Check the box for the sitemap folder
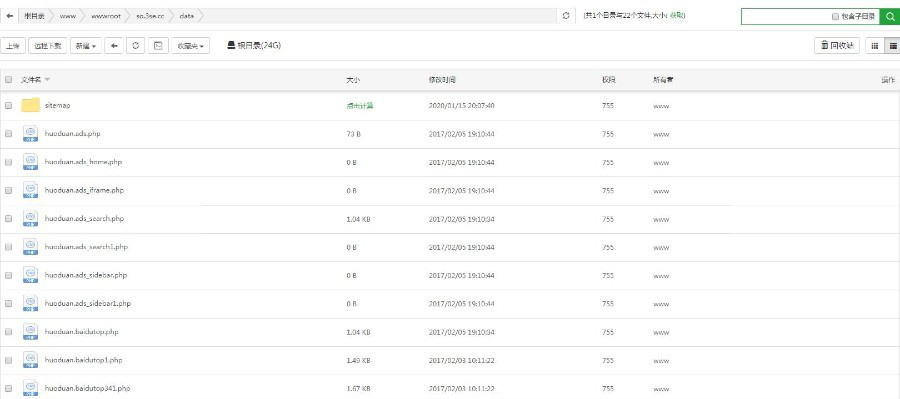Viewport: 900px width, 399px height. pos(8,106)
